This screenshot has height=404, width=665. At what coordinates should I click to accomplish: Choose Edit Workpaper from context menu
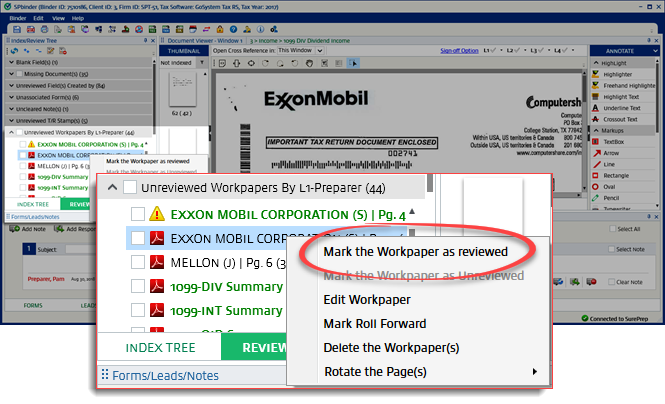(367, 300)
